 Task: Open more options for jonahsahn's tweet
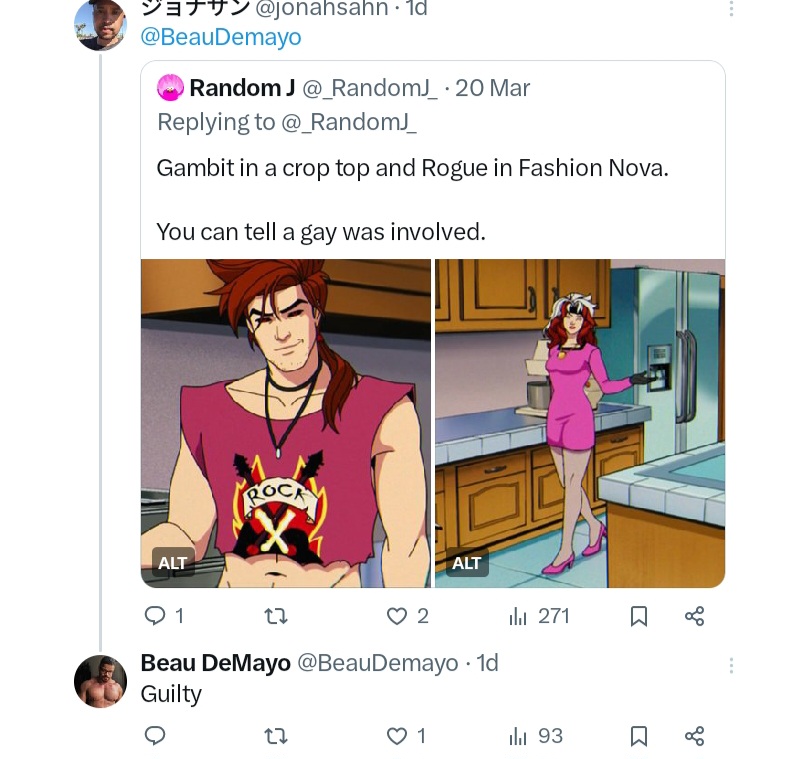731,9
